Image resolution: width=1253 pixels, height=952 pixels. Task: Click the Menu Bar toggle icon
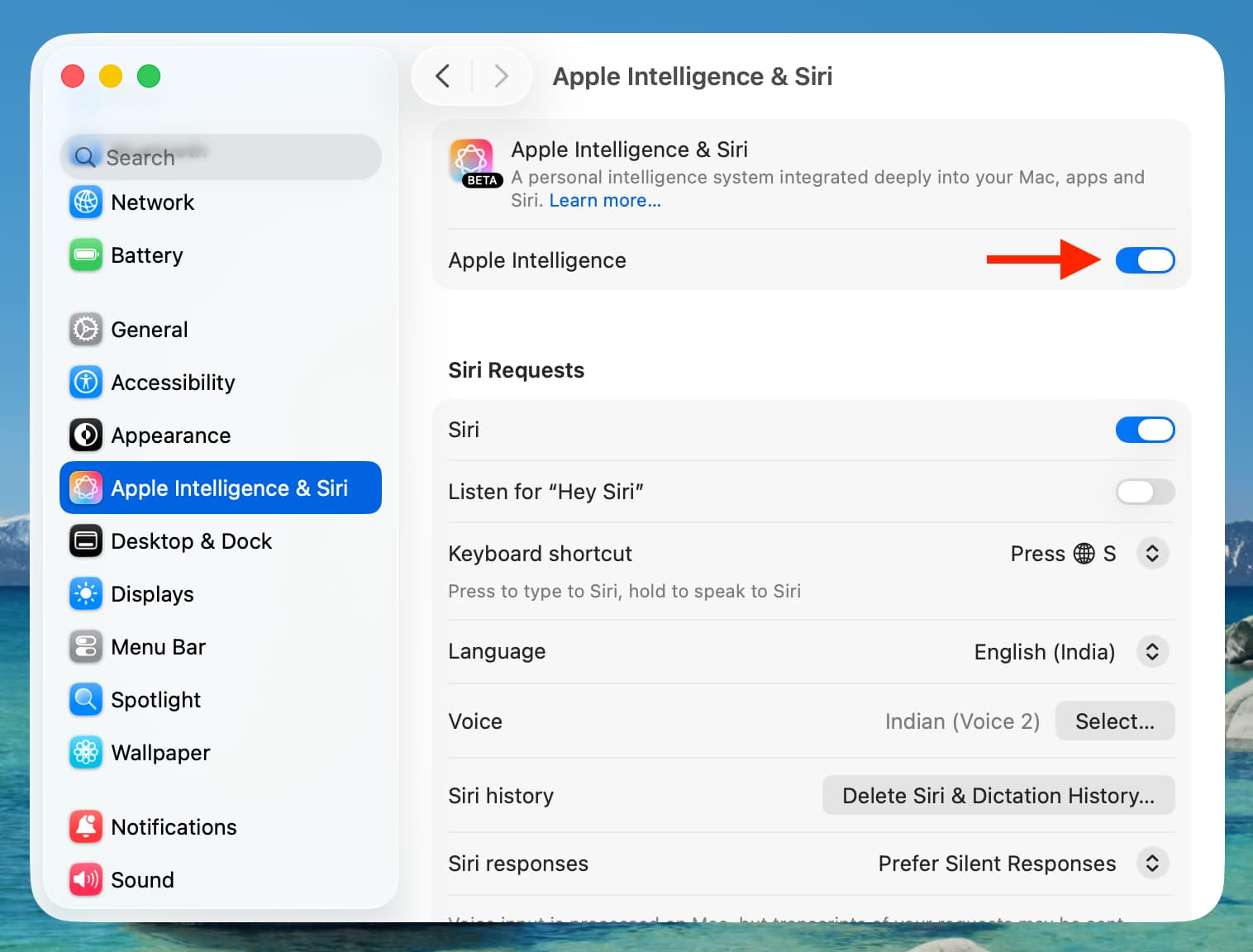pos(86,647)
